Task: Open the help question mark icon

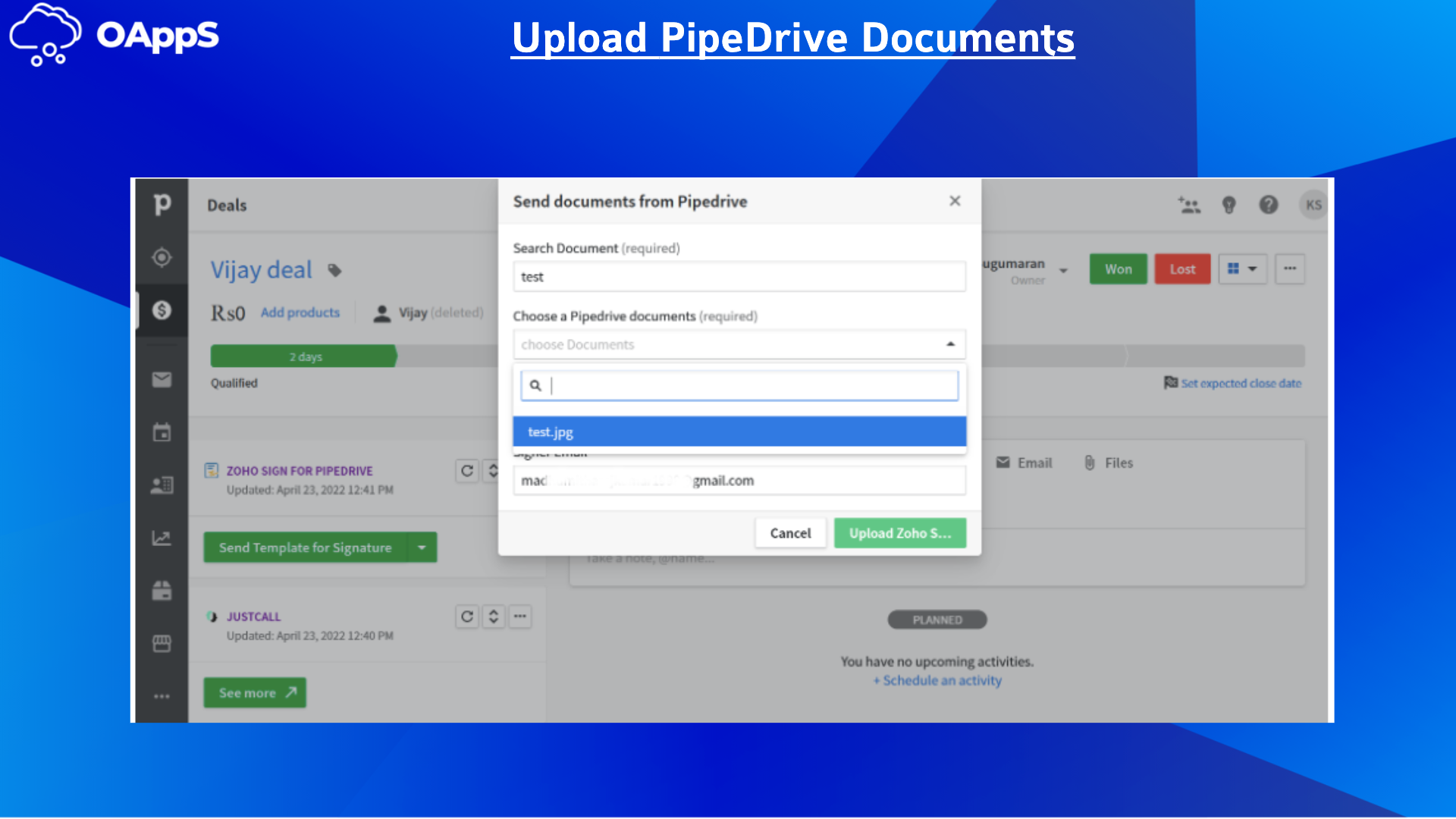Action: (x=1268, y=205)
